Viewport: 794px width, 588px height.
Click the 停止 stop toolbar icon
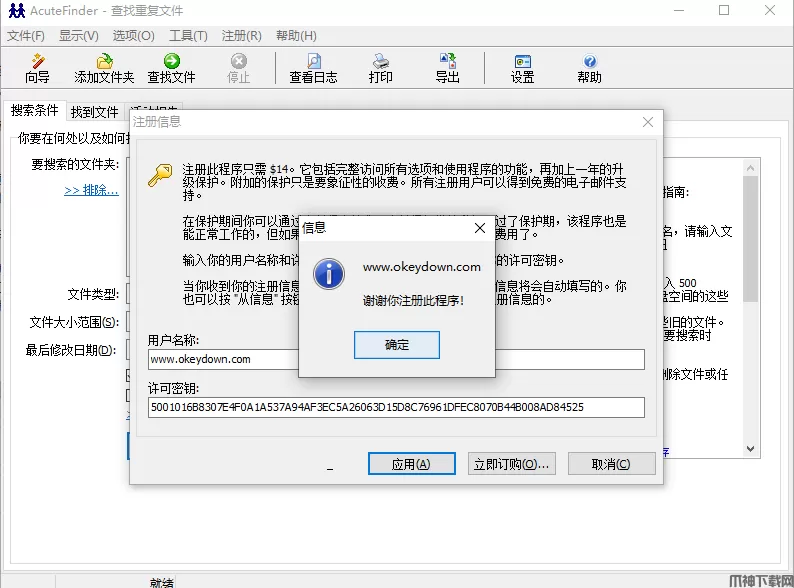pos(239,68)
